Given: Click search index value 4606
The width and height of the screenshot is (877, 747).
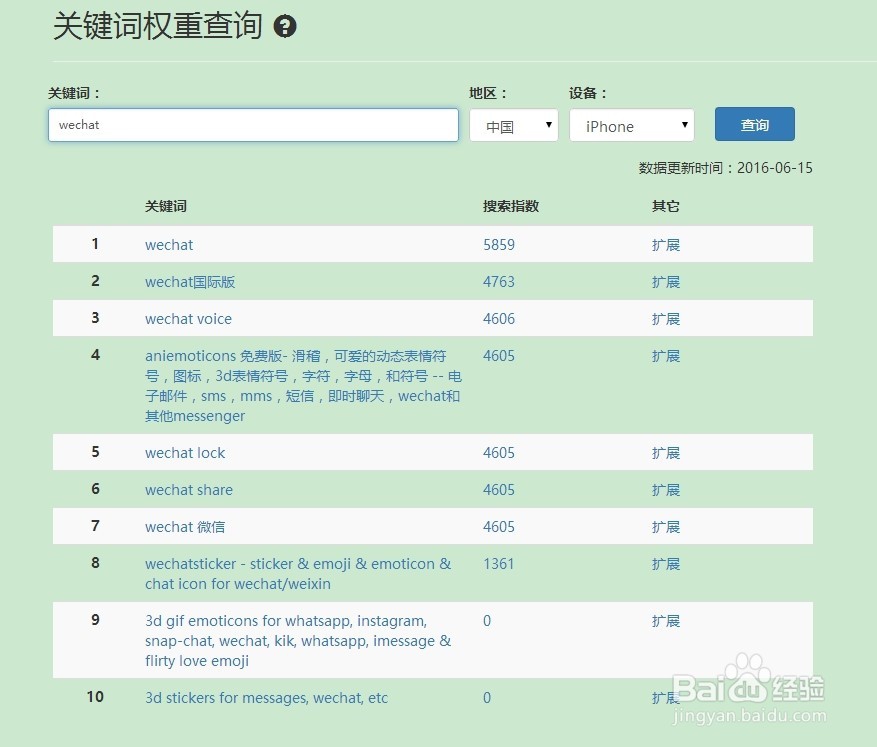Looking at the screenshot, I should point(499,319).
